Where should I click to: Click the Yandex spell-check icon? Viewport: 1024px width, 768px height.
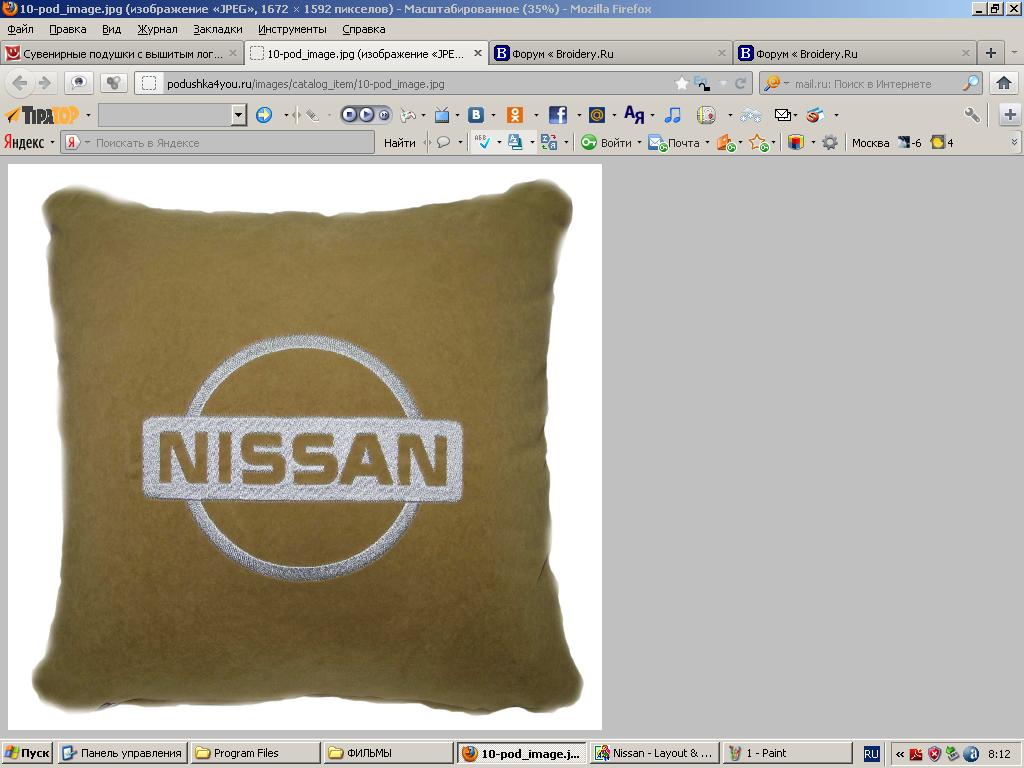point(482,142)
